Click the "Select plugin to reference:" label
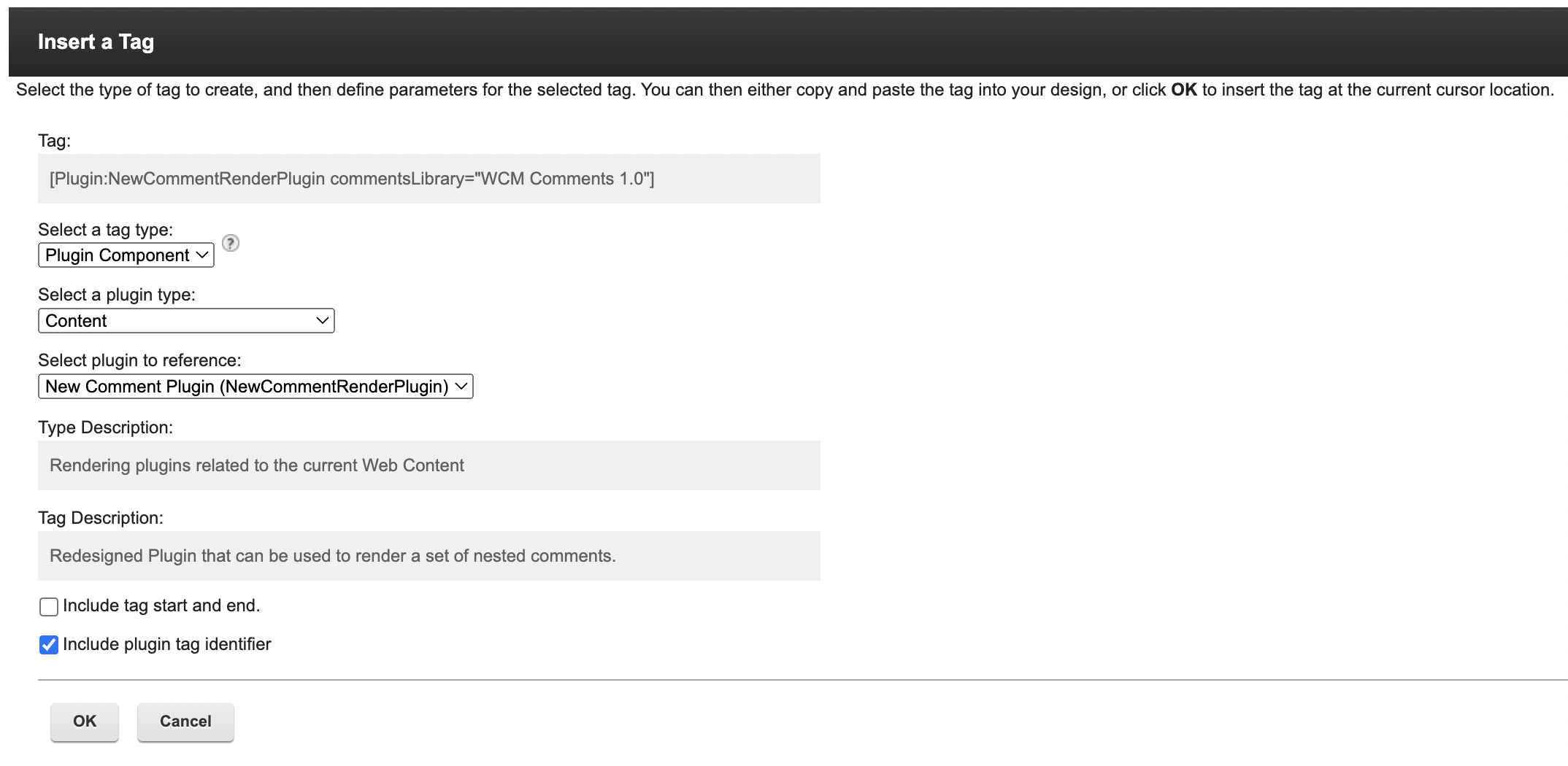Viewport: 1568px width, 766px height. (139, 360)
